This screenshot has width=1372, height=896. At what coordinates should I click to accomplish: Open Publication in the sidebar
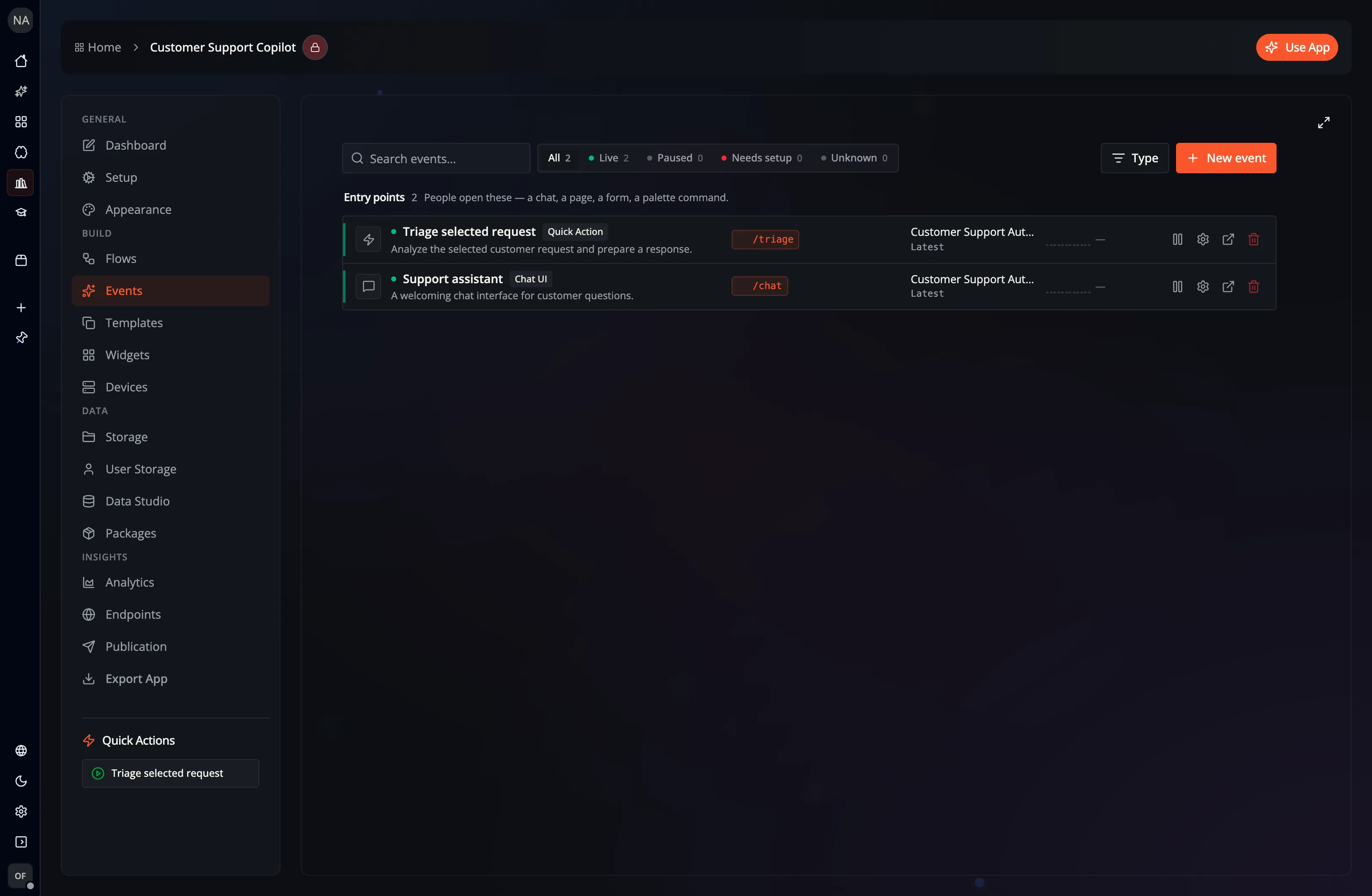pos(170,647)
